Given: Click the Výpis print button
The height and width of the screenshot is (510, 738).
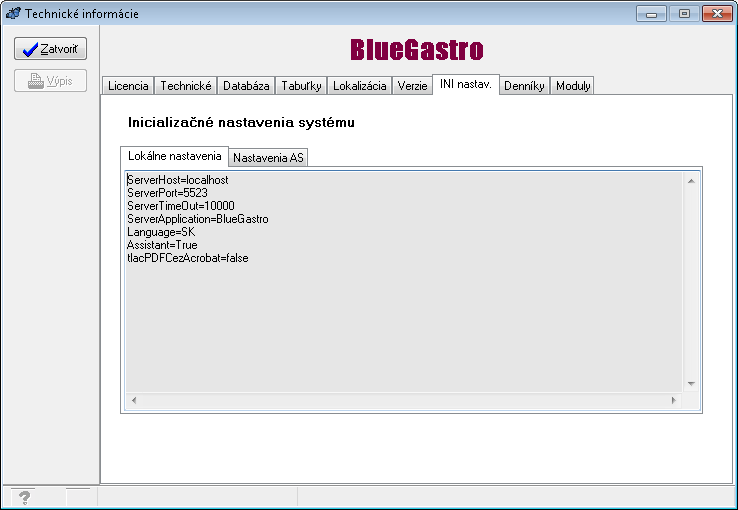Looking at the screenshot, I should click(50, 81).
